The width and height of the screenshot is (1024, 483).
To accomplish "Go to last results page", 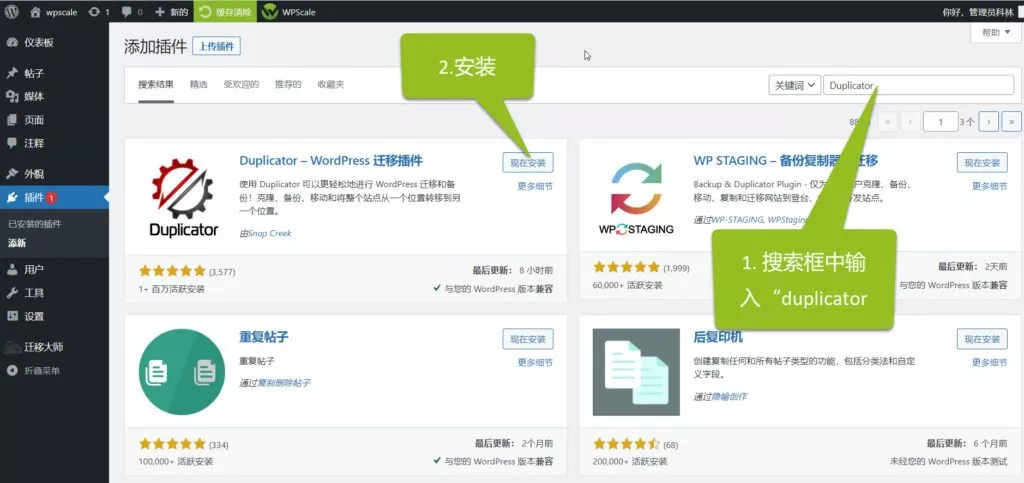I will [x=1012, y=121].
